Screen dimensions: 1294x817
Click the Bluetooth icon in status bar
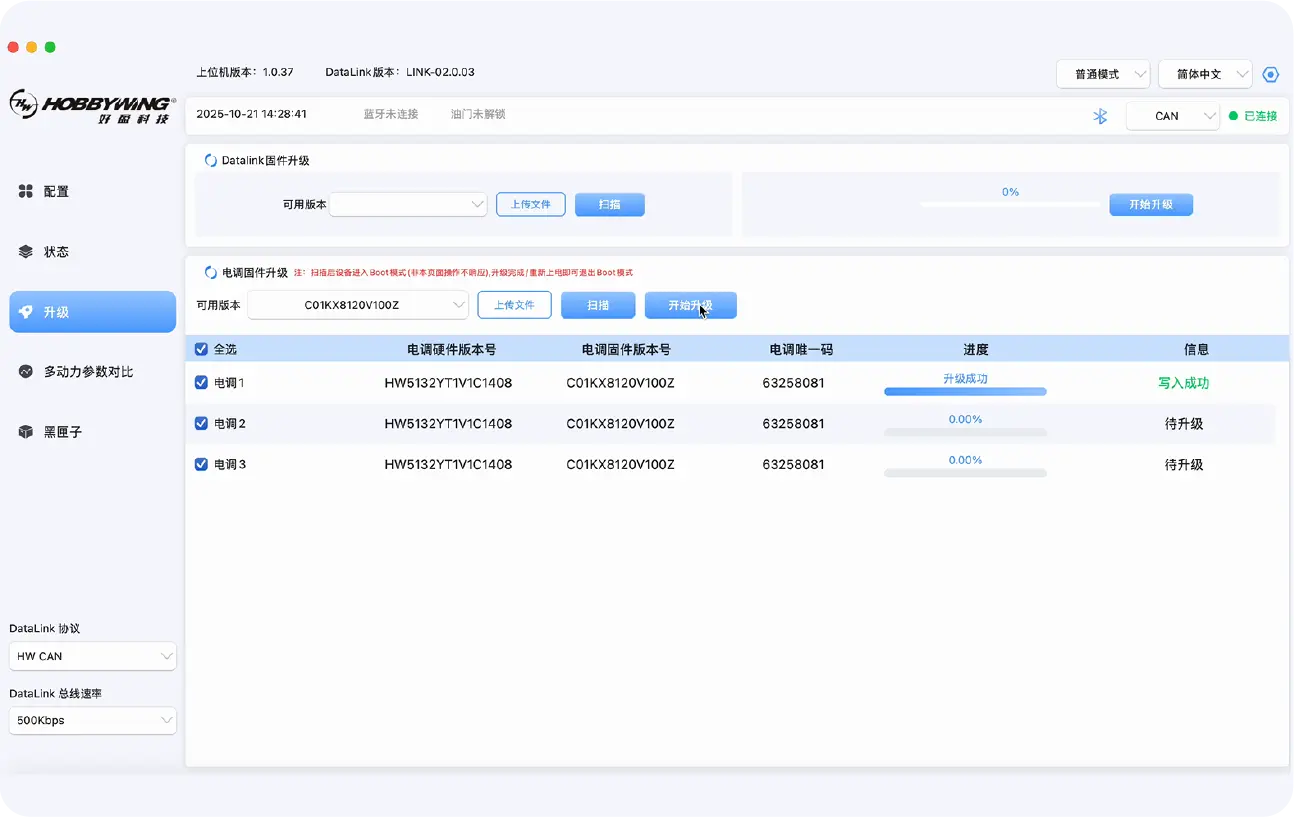(1100, 116)
